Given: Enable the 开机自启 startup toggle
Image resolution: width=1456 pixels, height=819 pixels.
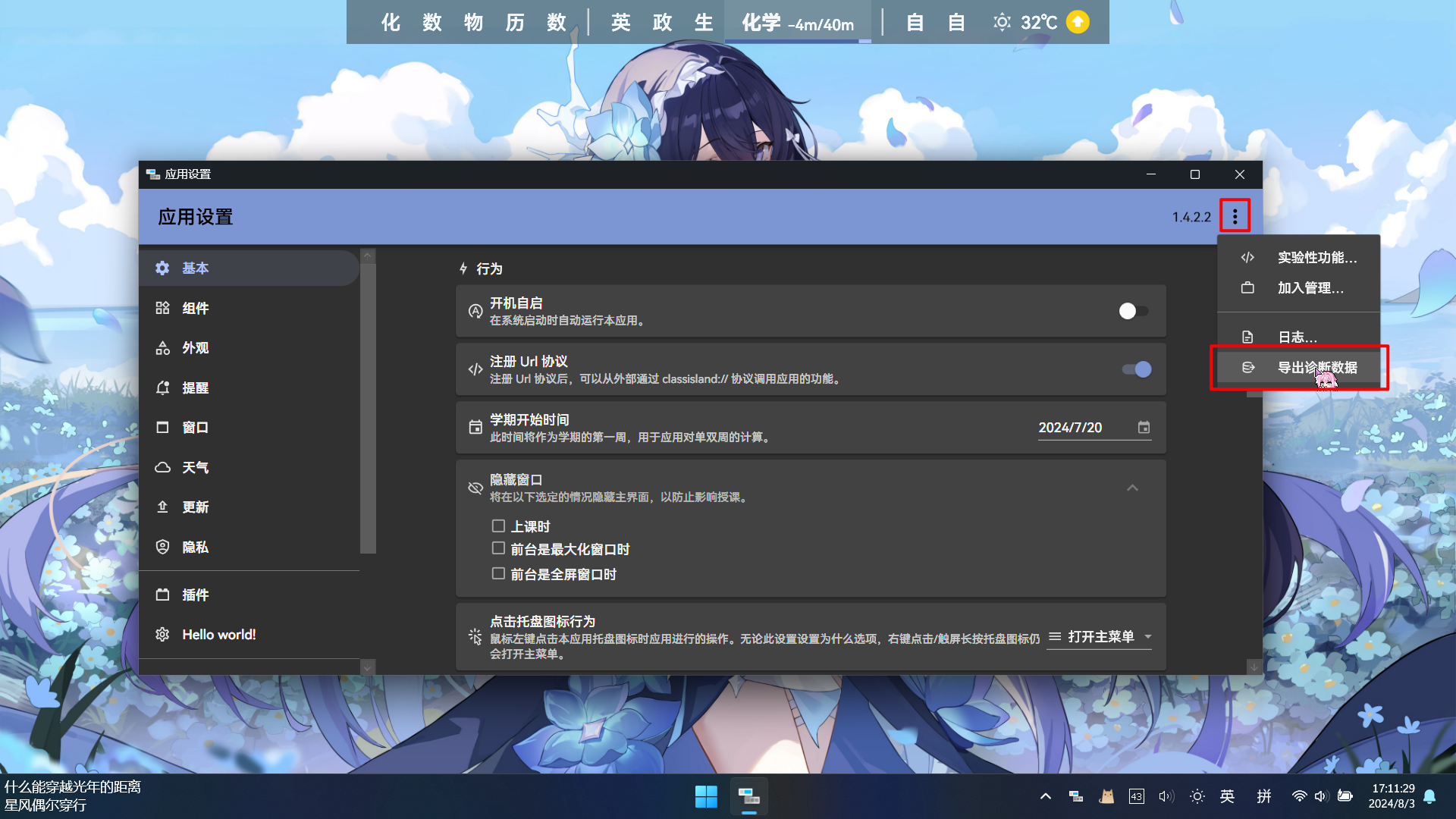Looking at the screenshot, I should pos(1133,311).
